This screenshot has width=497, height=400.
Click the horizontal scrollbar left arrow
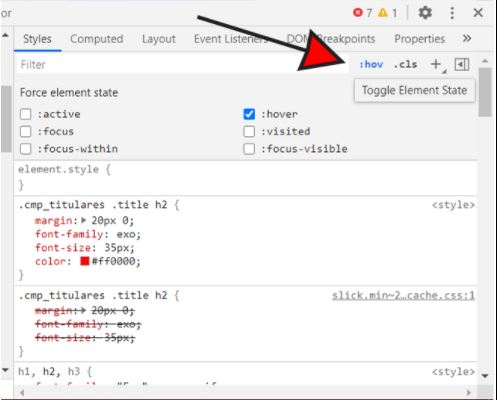22,393
